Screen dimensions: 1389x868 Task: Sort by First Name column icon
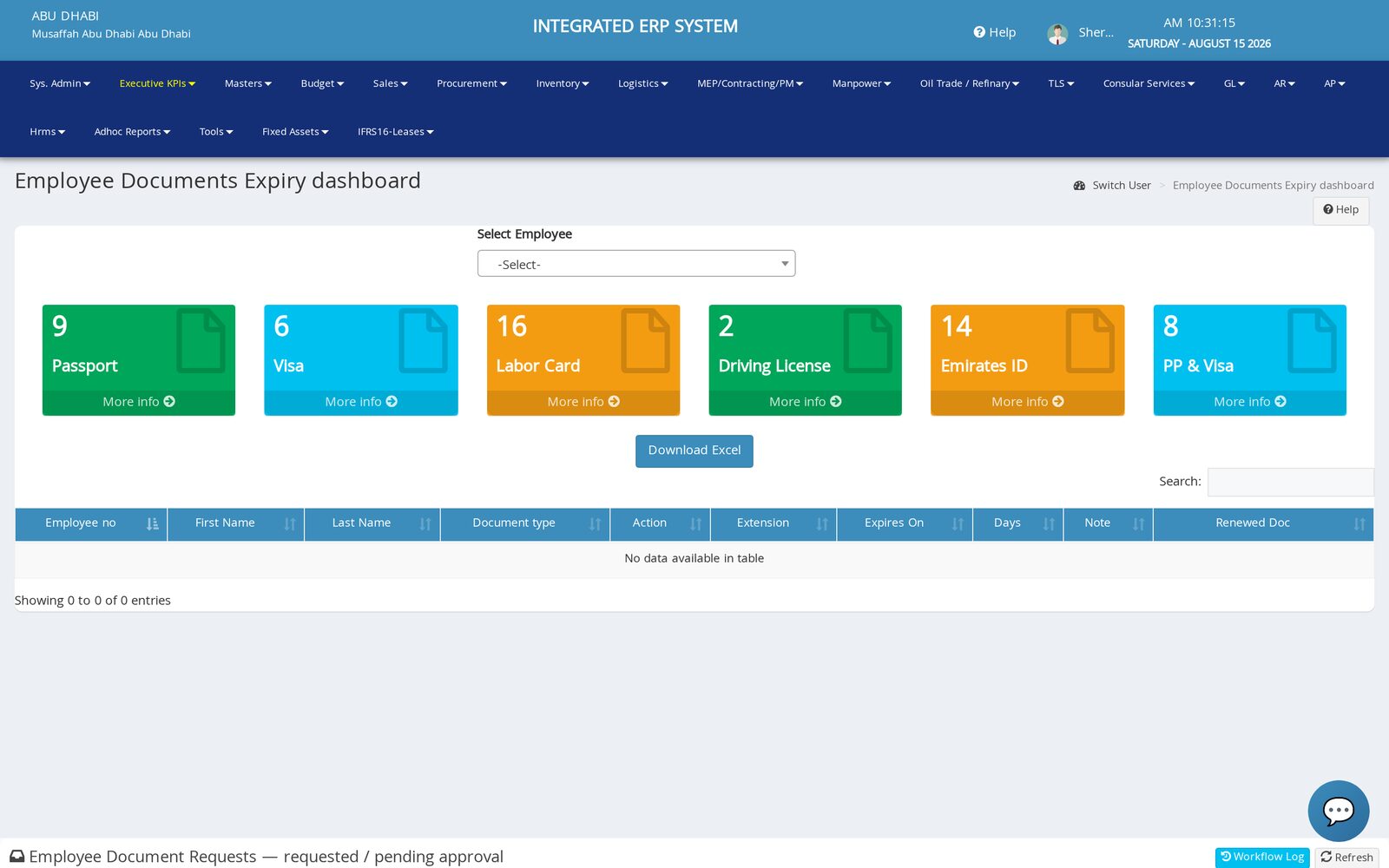[x=290, y=523]
